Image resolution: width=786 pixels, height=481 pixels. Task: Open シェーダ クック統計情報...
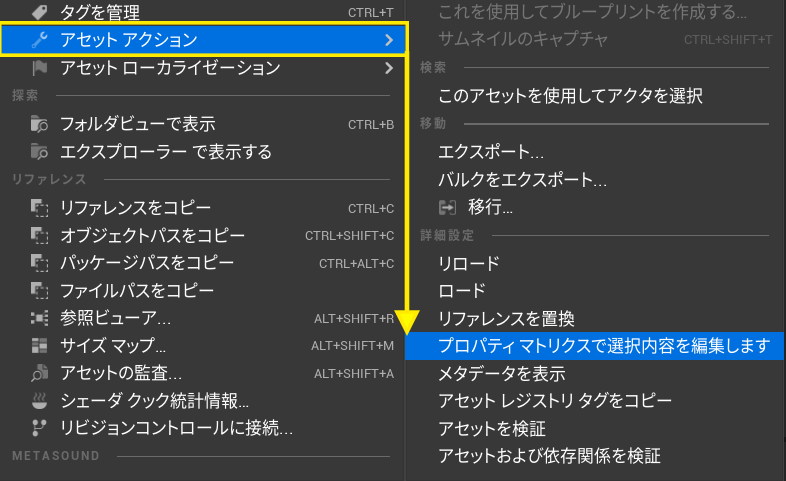click(203, 400)
